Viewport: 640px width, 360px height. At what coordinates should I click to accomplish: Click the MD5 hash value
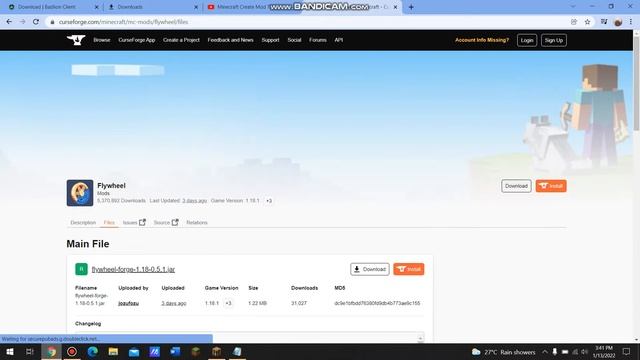(377, 303)
